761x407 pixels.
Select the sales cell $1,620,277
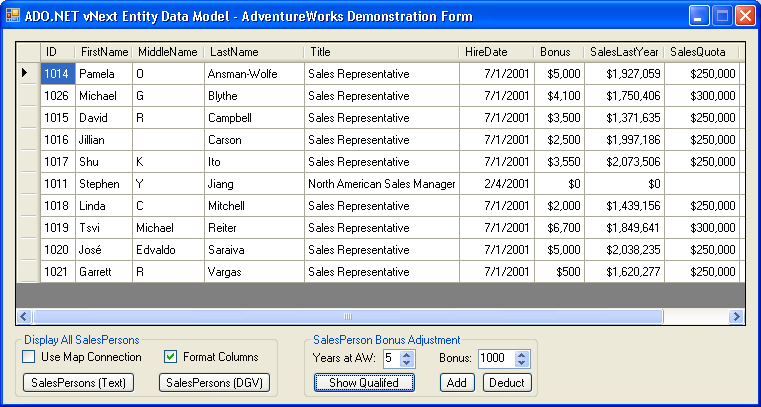coord(624,272)
